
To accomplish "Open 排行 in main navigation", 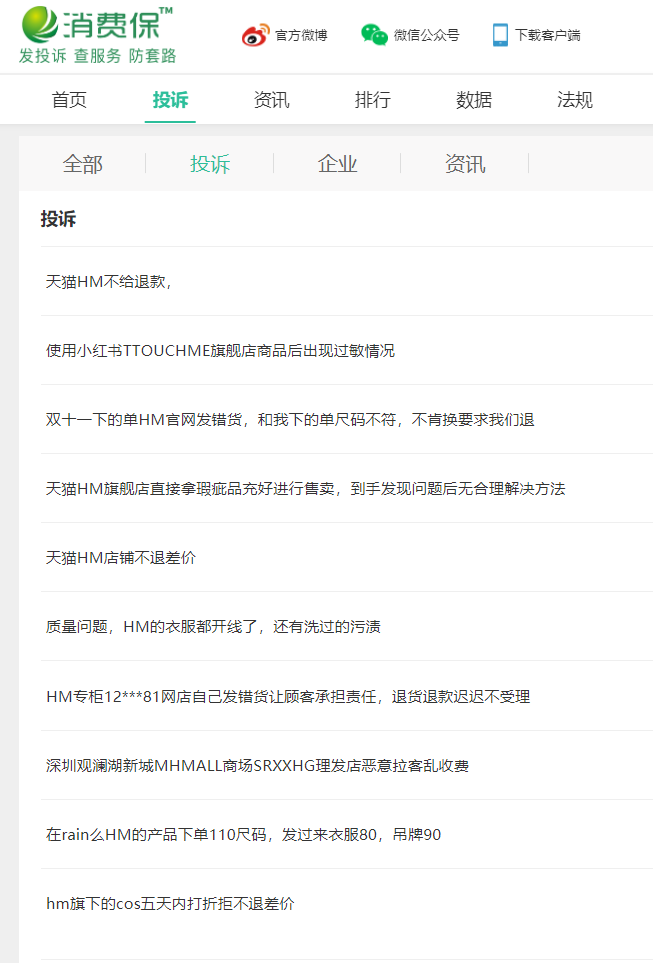I will [x=372, y=99].
